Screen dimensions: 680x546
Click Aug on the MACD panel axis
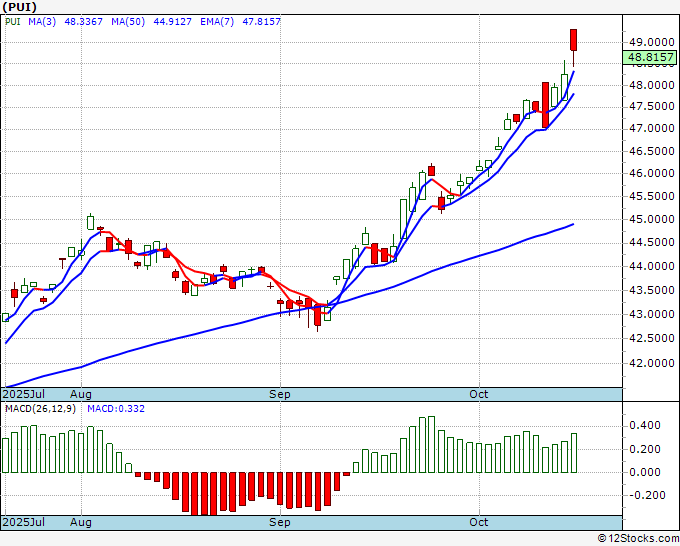[x=81, y=522]
